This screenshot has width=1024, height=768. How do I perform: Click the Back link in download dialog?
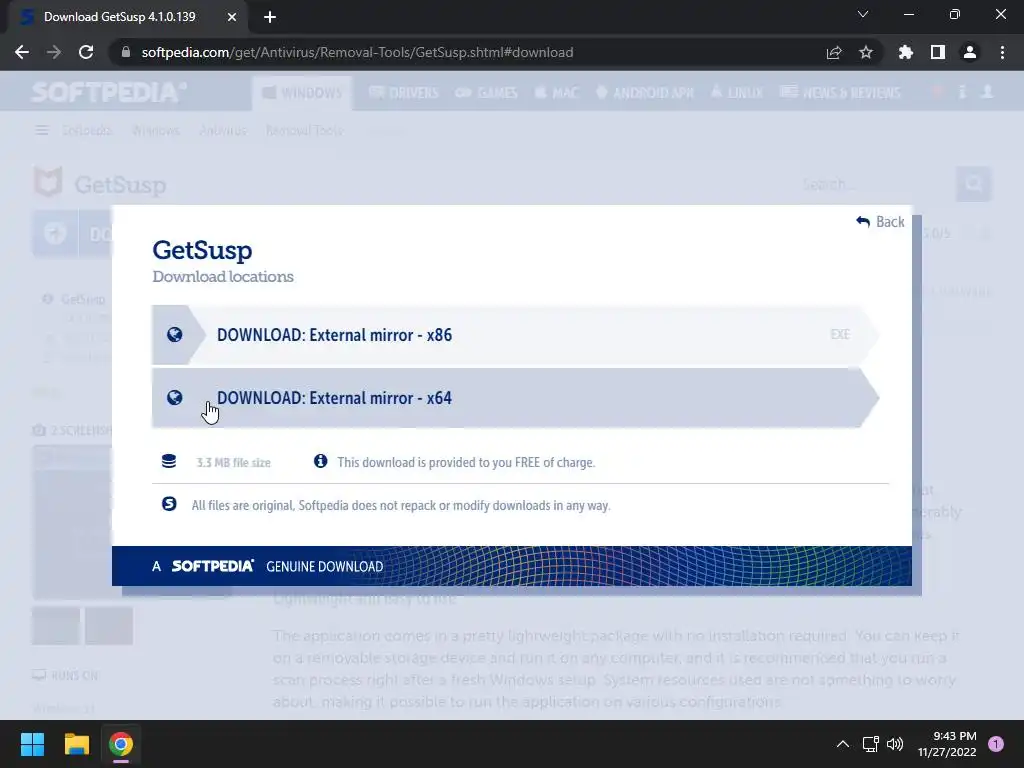click(x=880, y=222)
